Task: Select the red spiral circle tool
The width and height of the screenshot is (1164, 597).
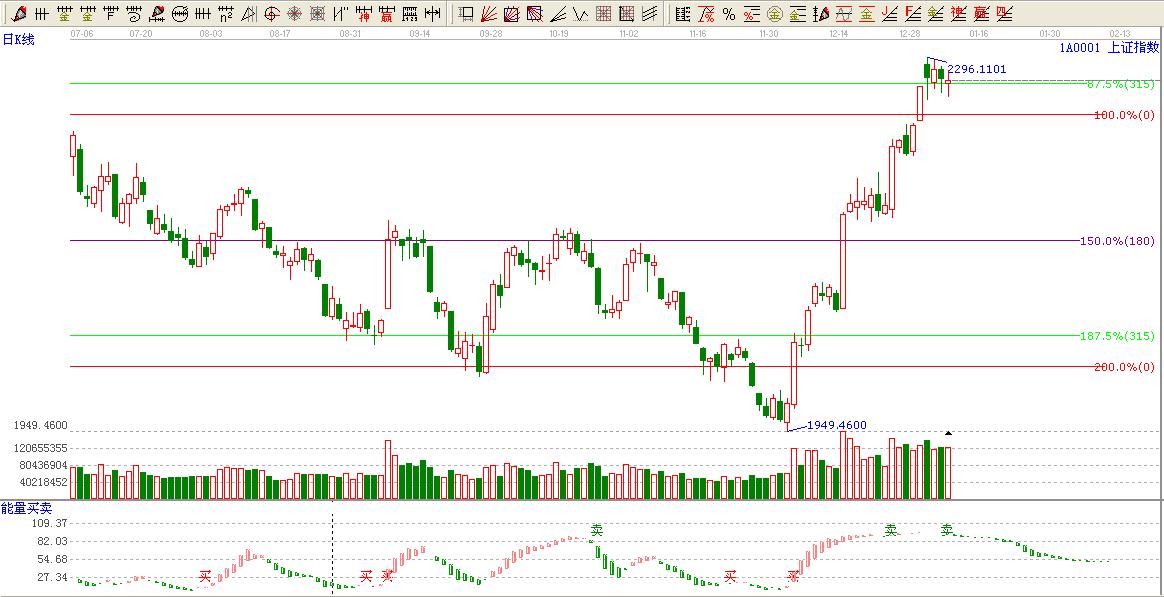Action: click(271, 14)
